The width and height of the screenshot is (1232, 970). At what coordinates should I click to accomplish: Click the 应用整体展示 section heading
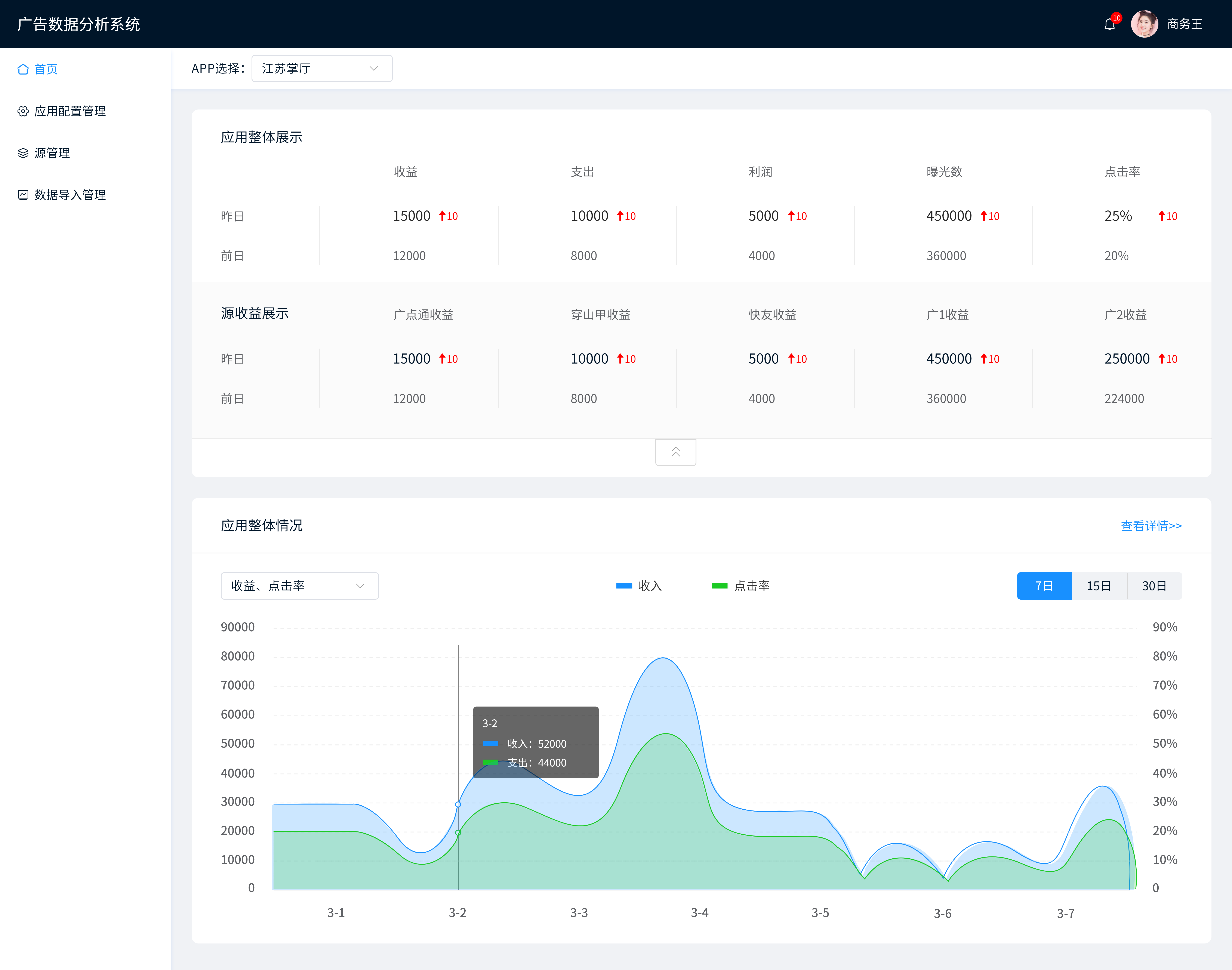(x=261, y=138)
